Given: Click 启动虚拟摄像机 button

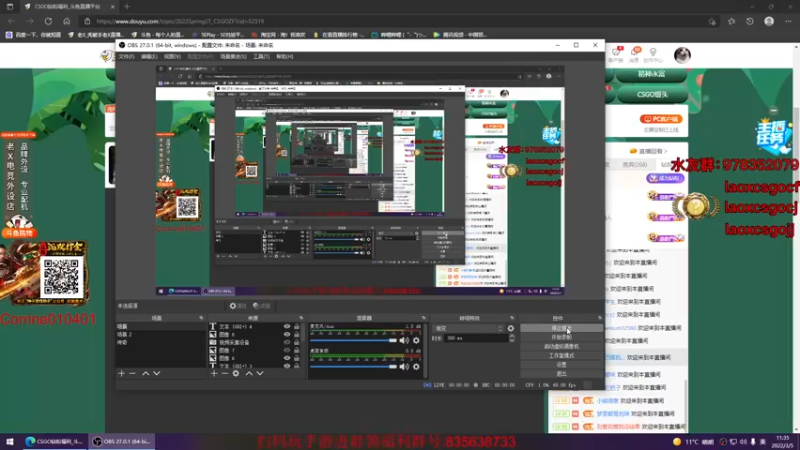Looking at the screenshot, I should tap(561, 346).
